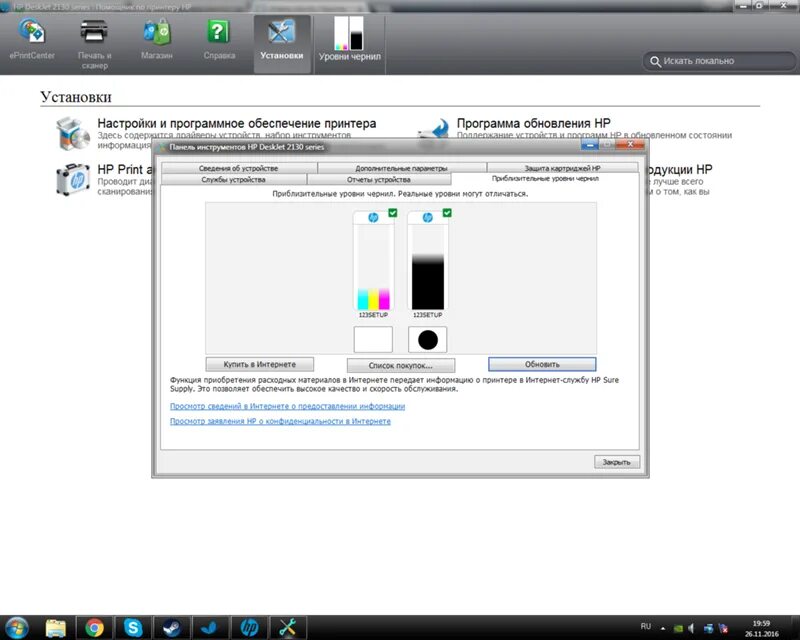Open Просмотр сведений о предоставлении информации link
Image resolution: width=800 pixels, height=640 pixels.
coord(287,406)
